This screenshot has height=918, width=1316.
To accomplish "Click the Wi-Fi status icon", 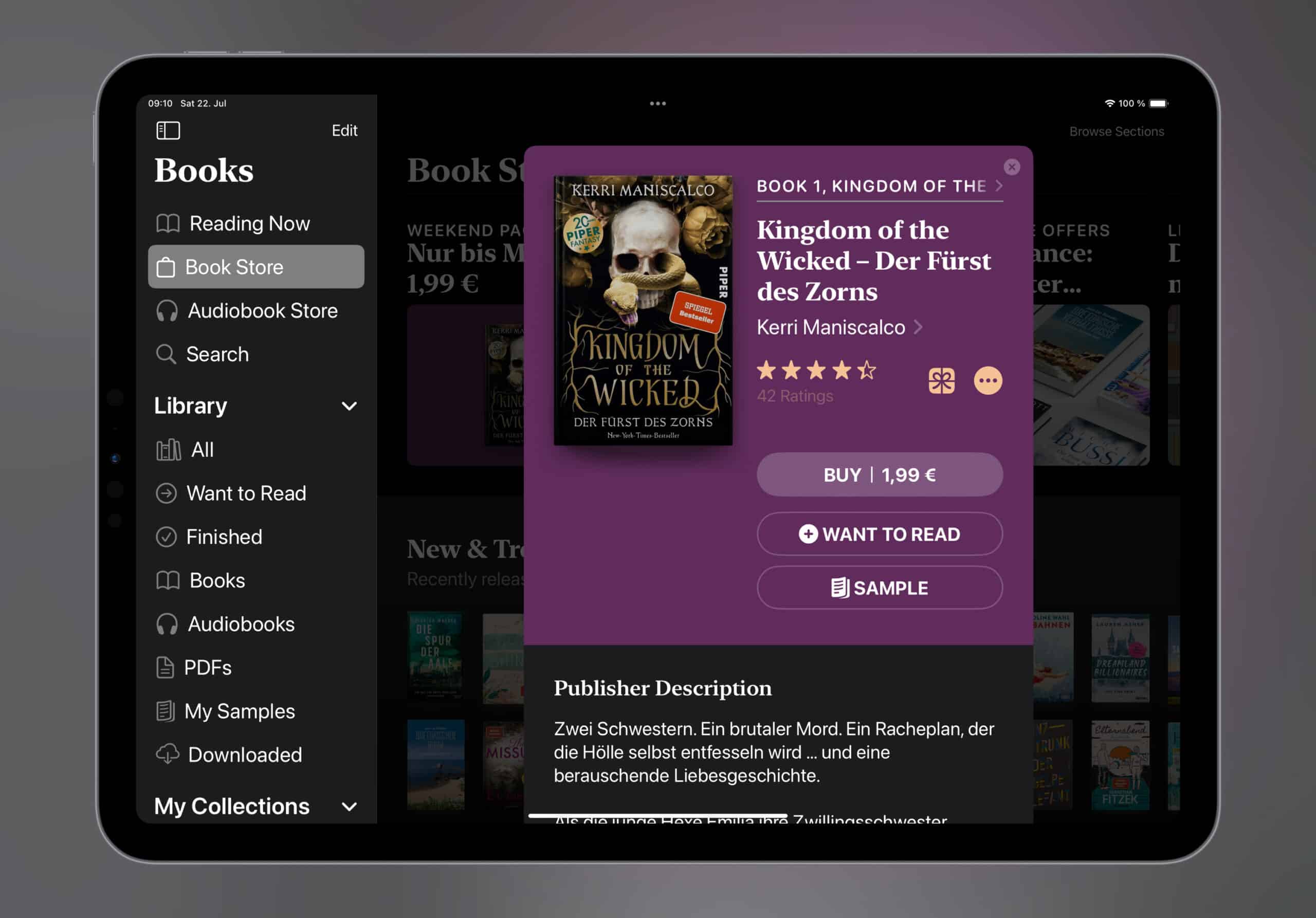I will coord(1110,103).
